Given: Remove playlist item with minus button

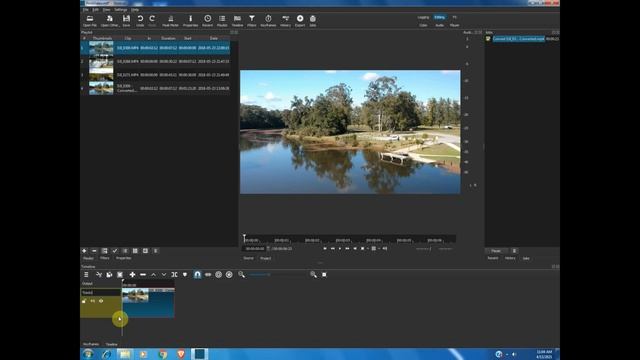Looking at the screenshot, I should (x=94, y=251).
